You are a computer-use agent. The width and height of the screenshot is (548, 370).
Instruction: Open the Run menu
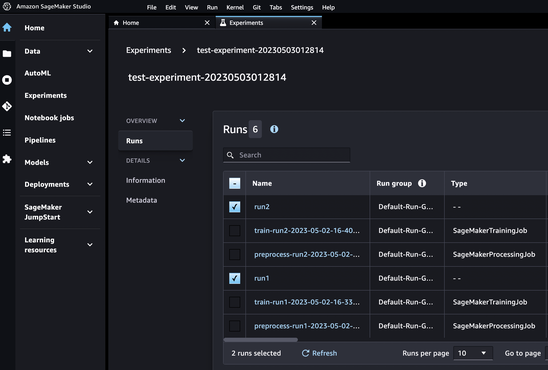[x=212, y=7]
